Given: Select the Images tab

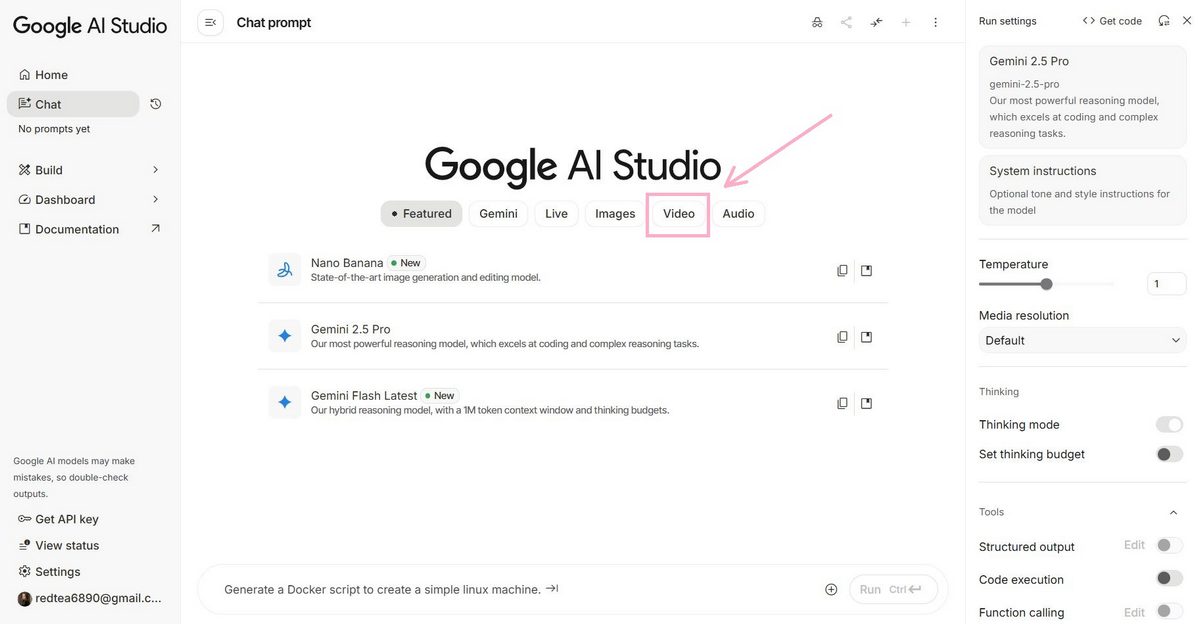Looking at the screenshot, I should point(615,214).
